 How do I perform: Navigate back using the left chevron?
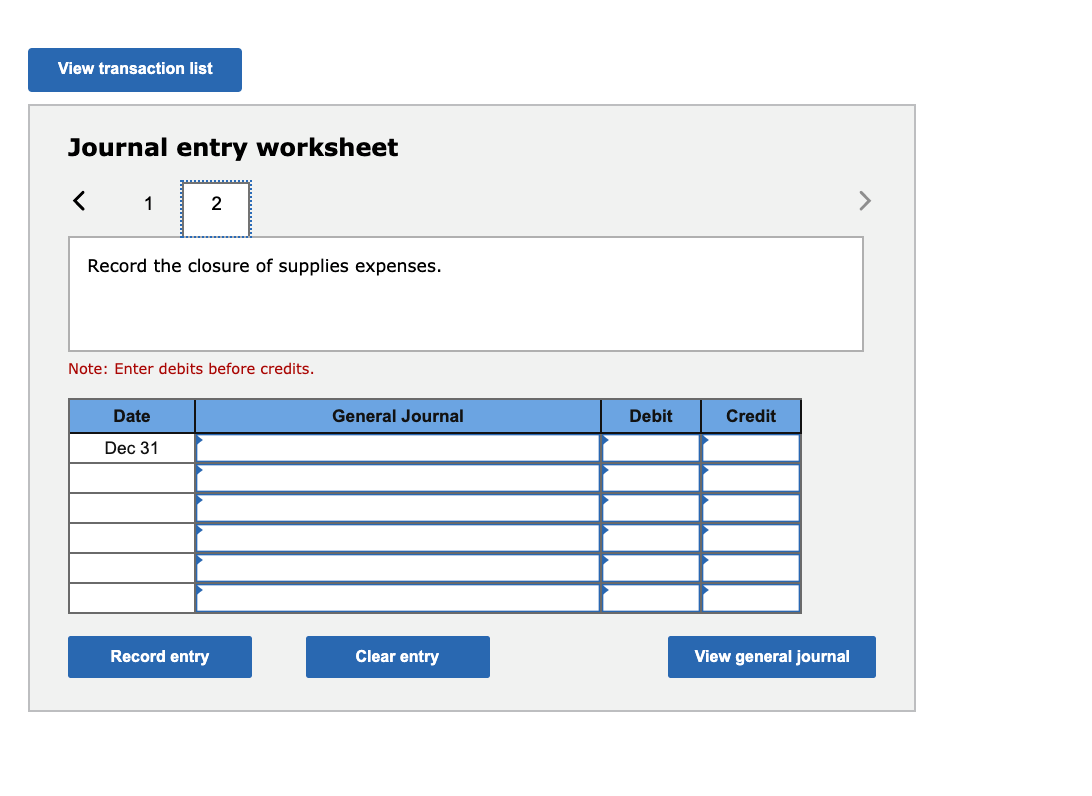79,200
